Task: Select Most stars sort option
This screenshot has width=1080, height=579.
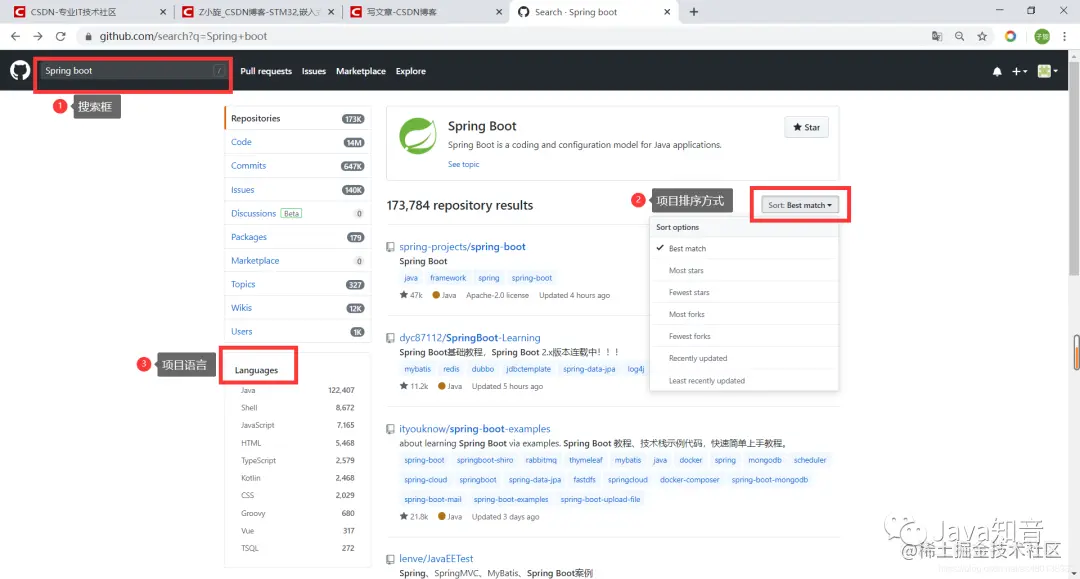Action: point(744,271)
